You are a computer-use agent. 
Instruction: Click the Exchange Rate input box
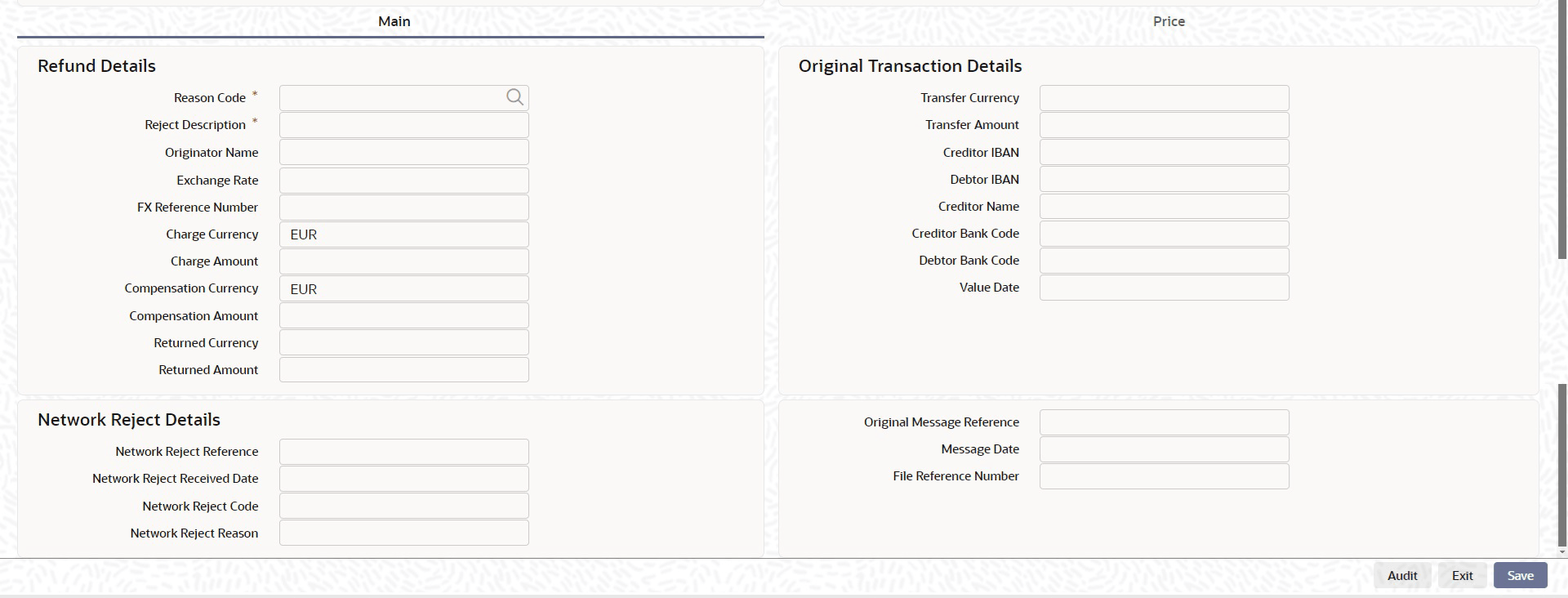click(404, 180)
